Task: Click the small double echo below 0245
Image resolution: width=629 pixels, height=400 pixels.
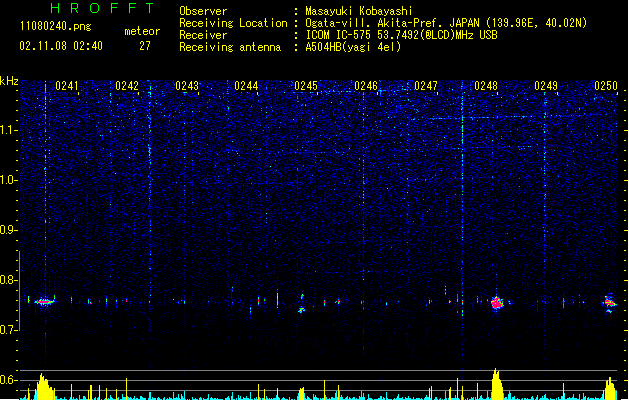Action: coord(302,304)
